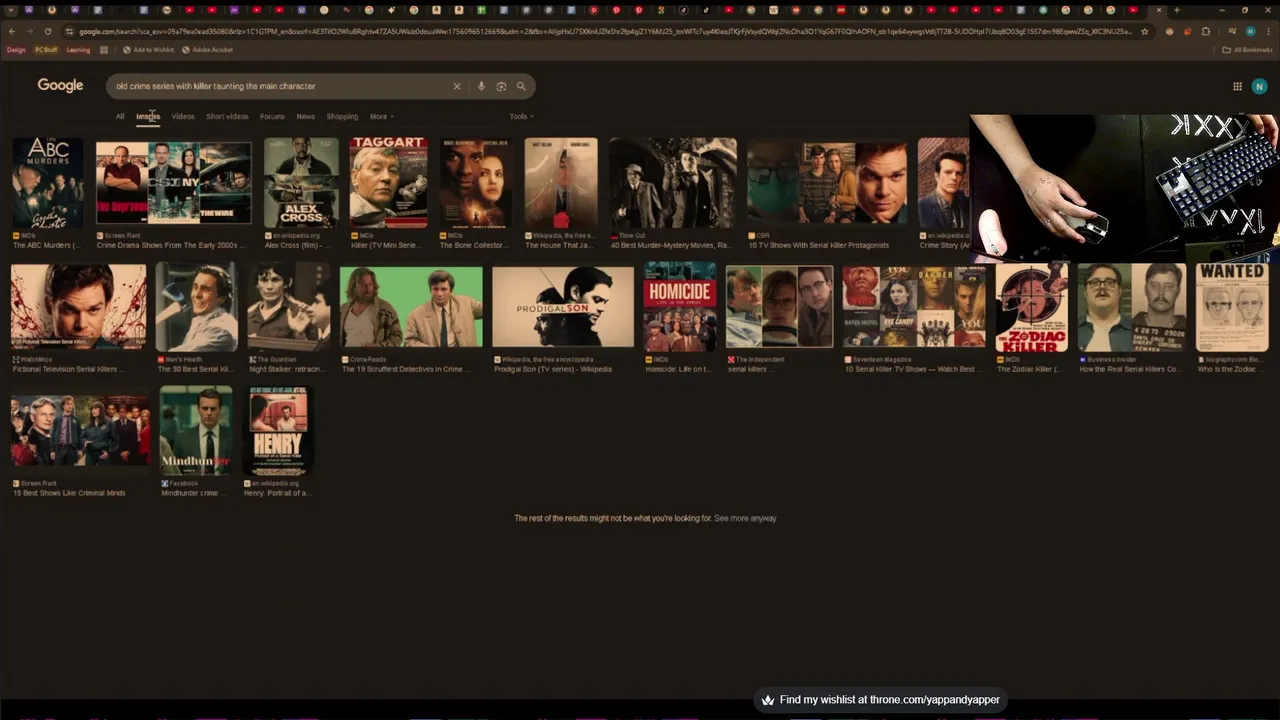Reload the page with refresh icon
Screen dimensions: 1280x720
pos(48,31)
